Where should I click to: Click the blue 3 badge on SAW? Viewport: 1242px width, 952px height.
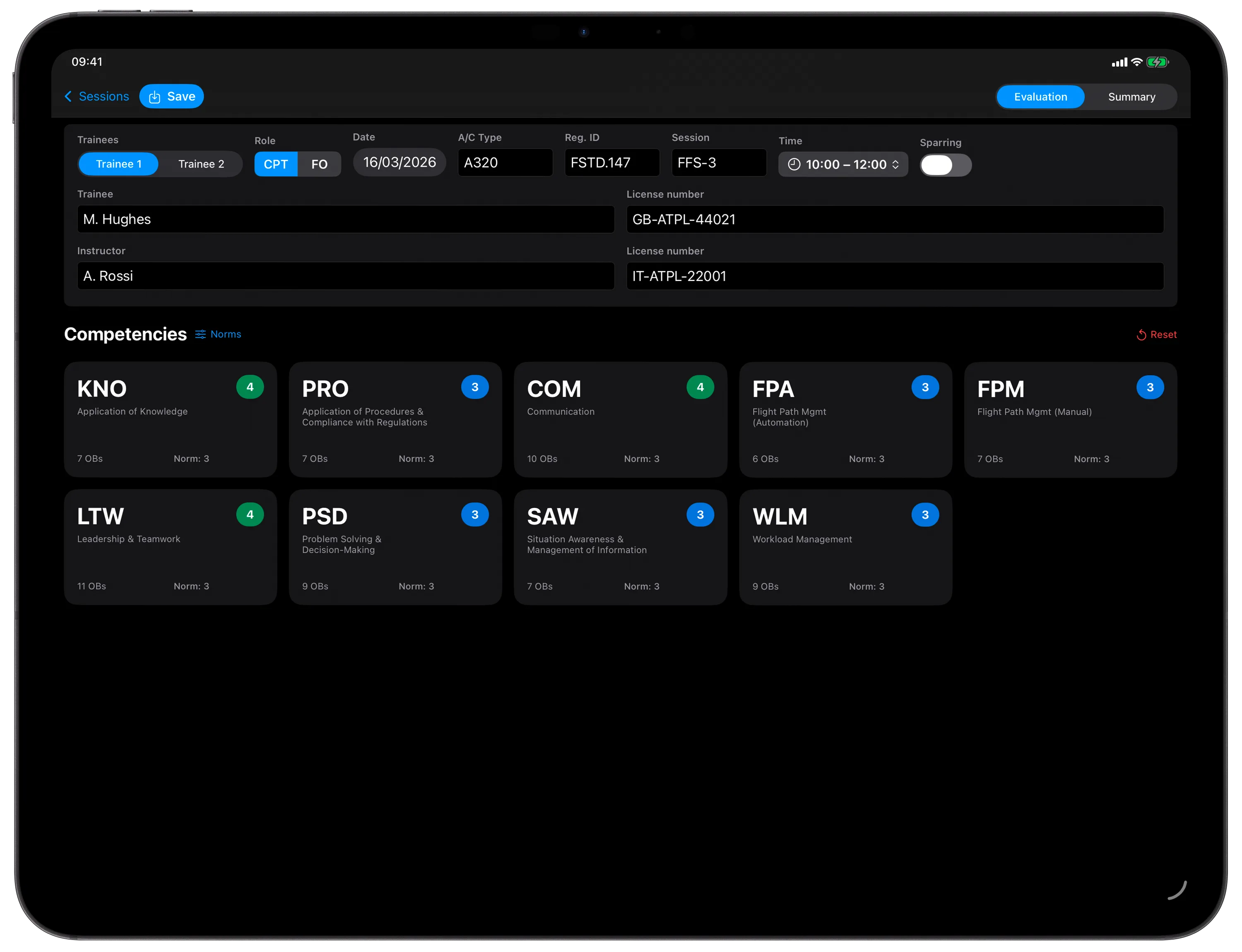pyautogui.click(x=700, y=514)
